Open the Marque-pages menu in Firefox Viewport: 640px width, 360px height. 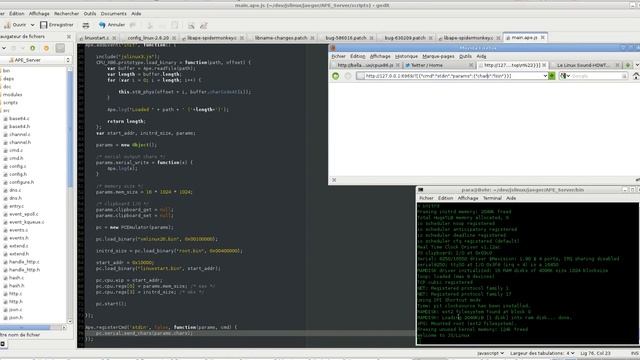[x=438, y=56]
